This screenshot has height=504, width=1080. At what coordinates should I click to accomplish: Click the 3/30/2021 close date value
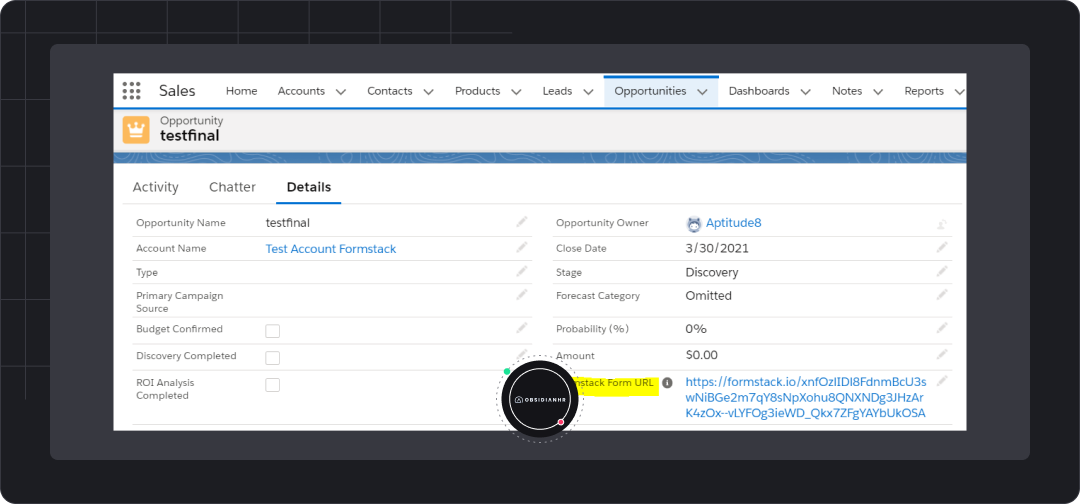tap(717, 249)
